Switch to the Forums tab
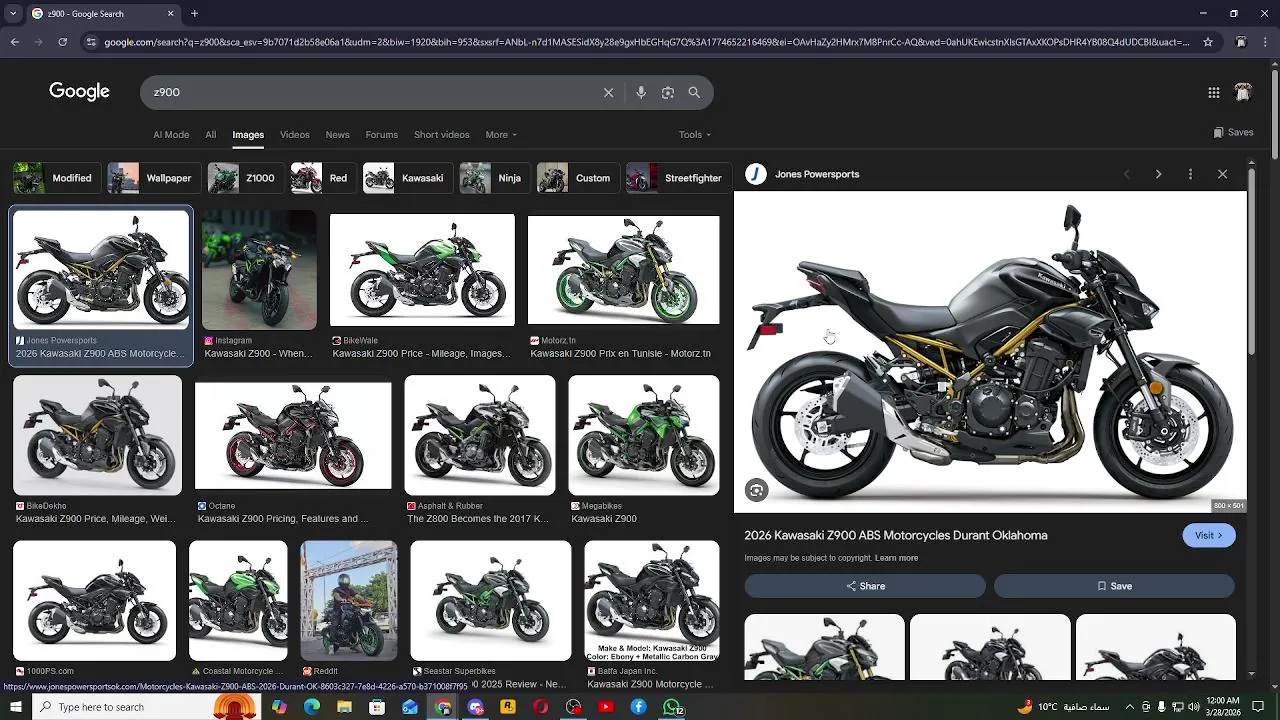Viewport: 1280px width, 720px height. [381, 134]
